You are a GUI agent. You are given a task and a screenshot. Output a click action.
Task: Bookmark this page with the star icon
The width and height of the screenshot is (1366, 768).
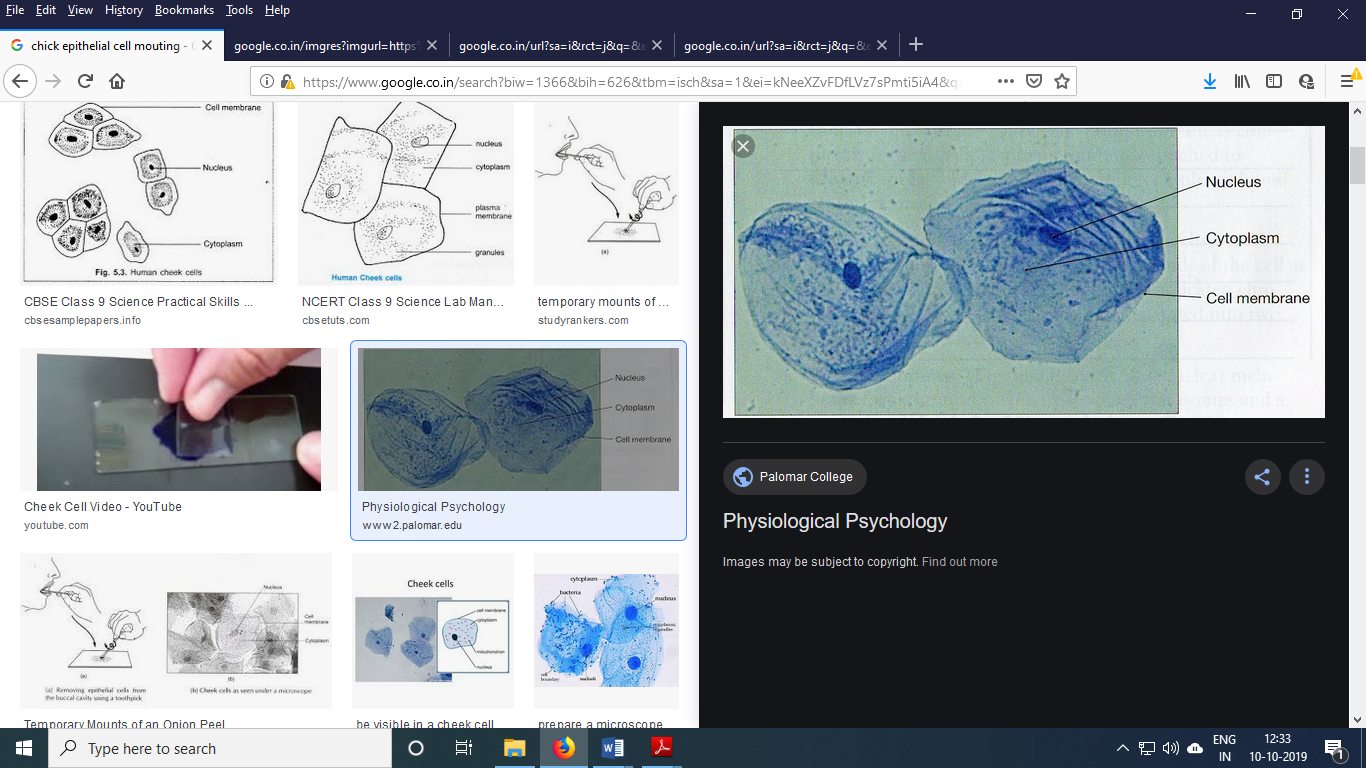coord(1062,82)
